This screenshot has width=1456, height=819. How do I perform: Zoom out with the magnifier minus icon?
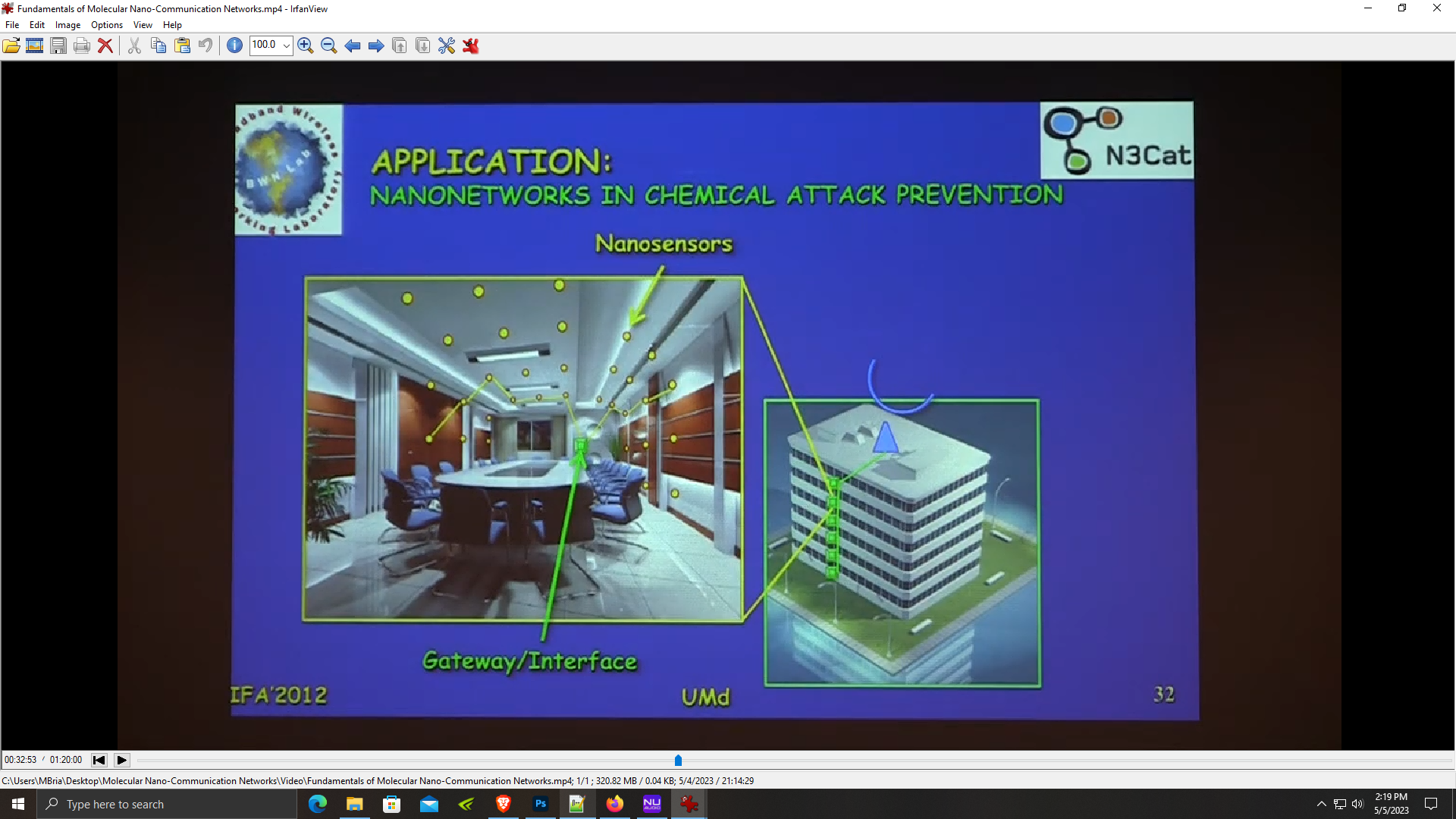pyautogui.click(x=329, y=46)
